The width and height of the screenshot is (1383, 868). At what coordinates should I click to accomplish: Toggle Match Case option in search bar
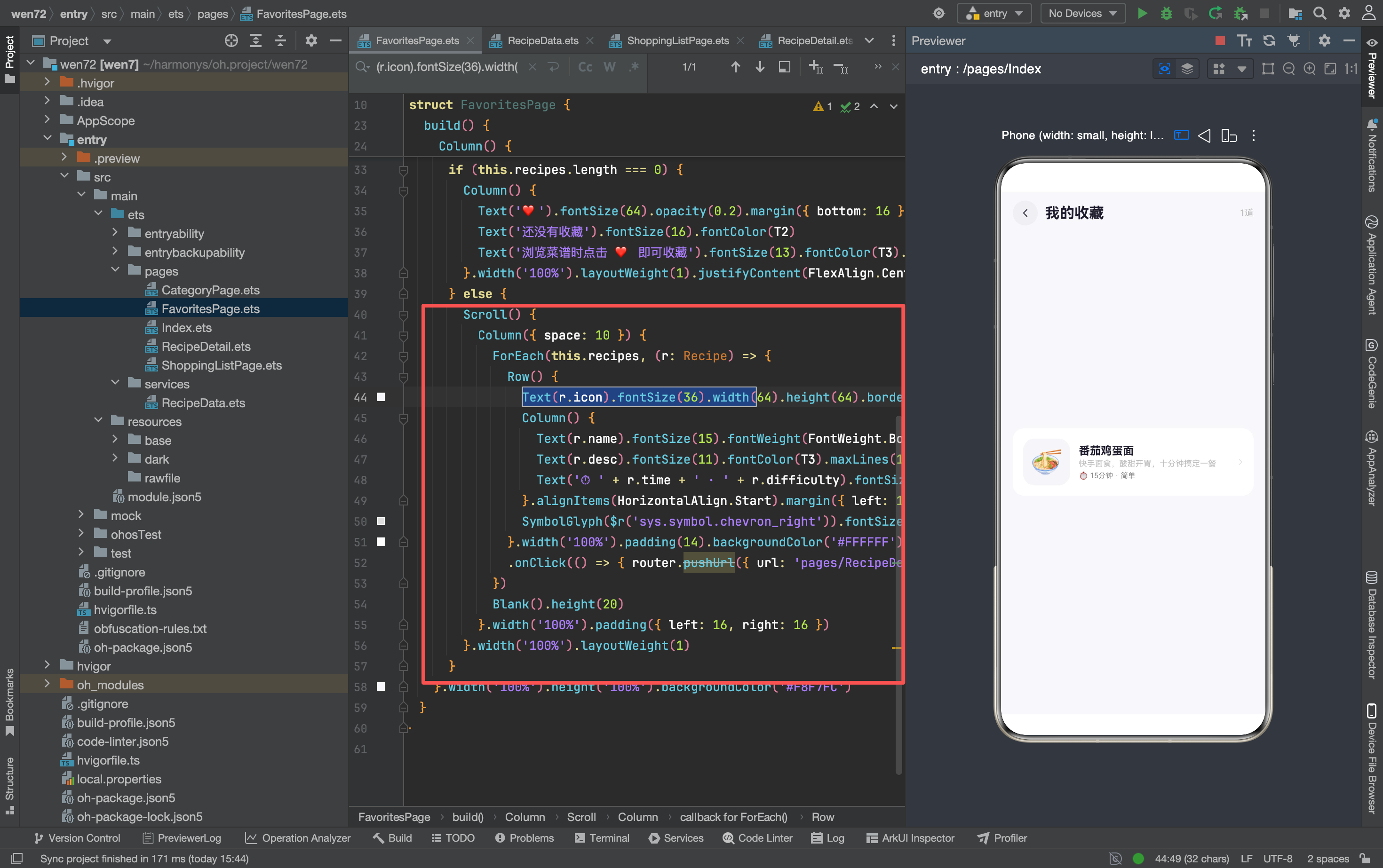(585, 67)
